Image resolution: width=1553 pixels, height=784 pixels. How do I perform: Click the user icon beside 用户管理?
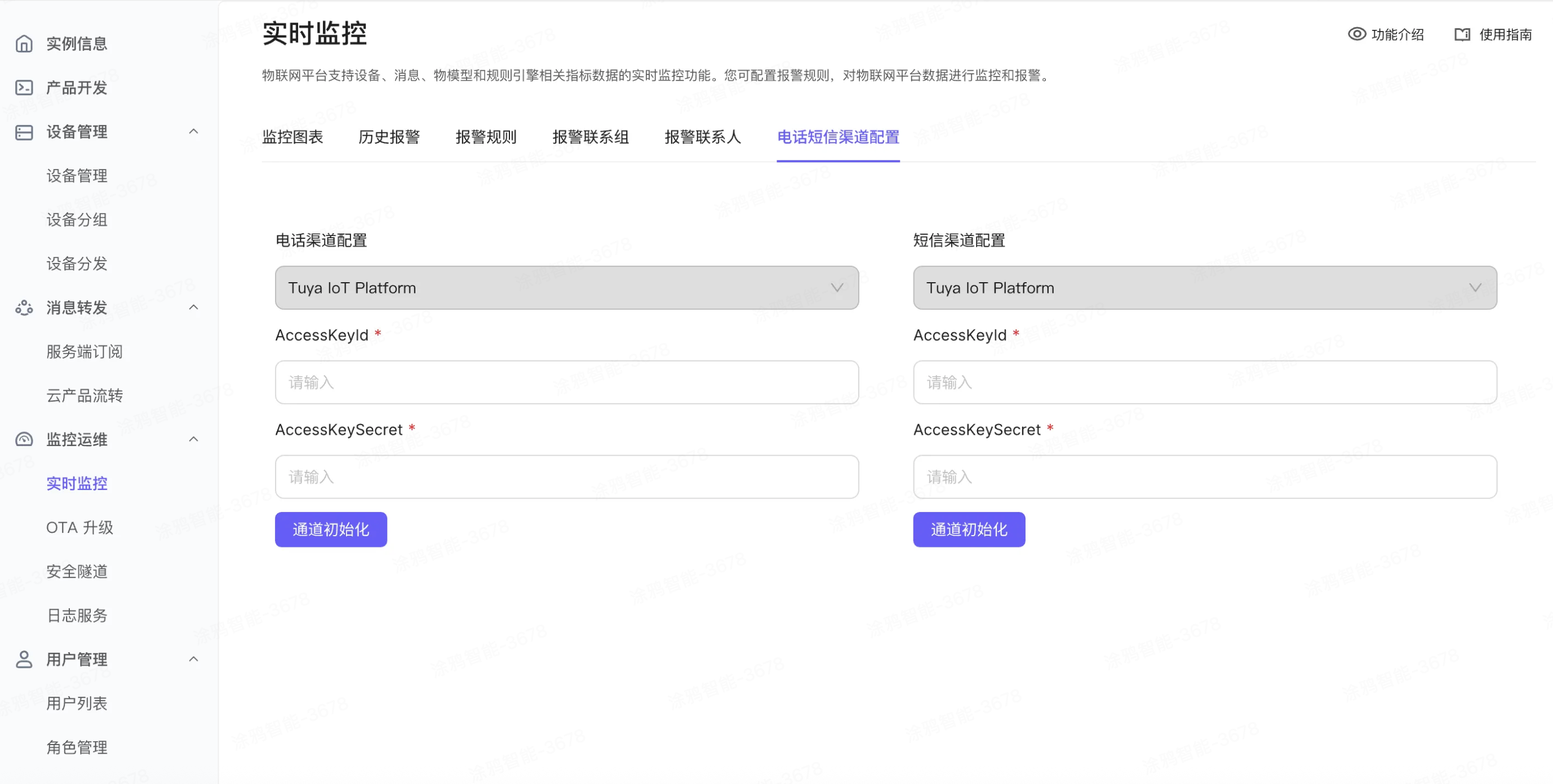tap(24, 660)
